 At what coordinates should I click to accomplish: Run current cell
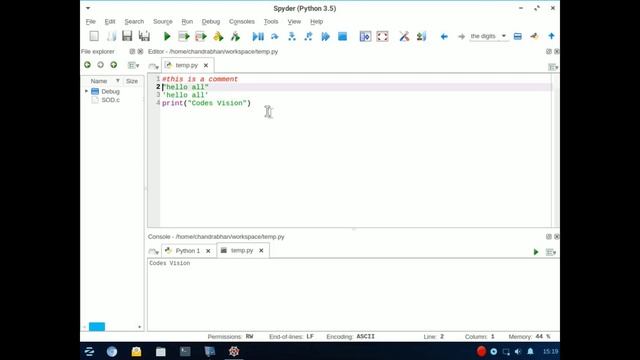pos(184,36)
